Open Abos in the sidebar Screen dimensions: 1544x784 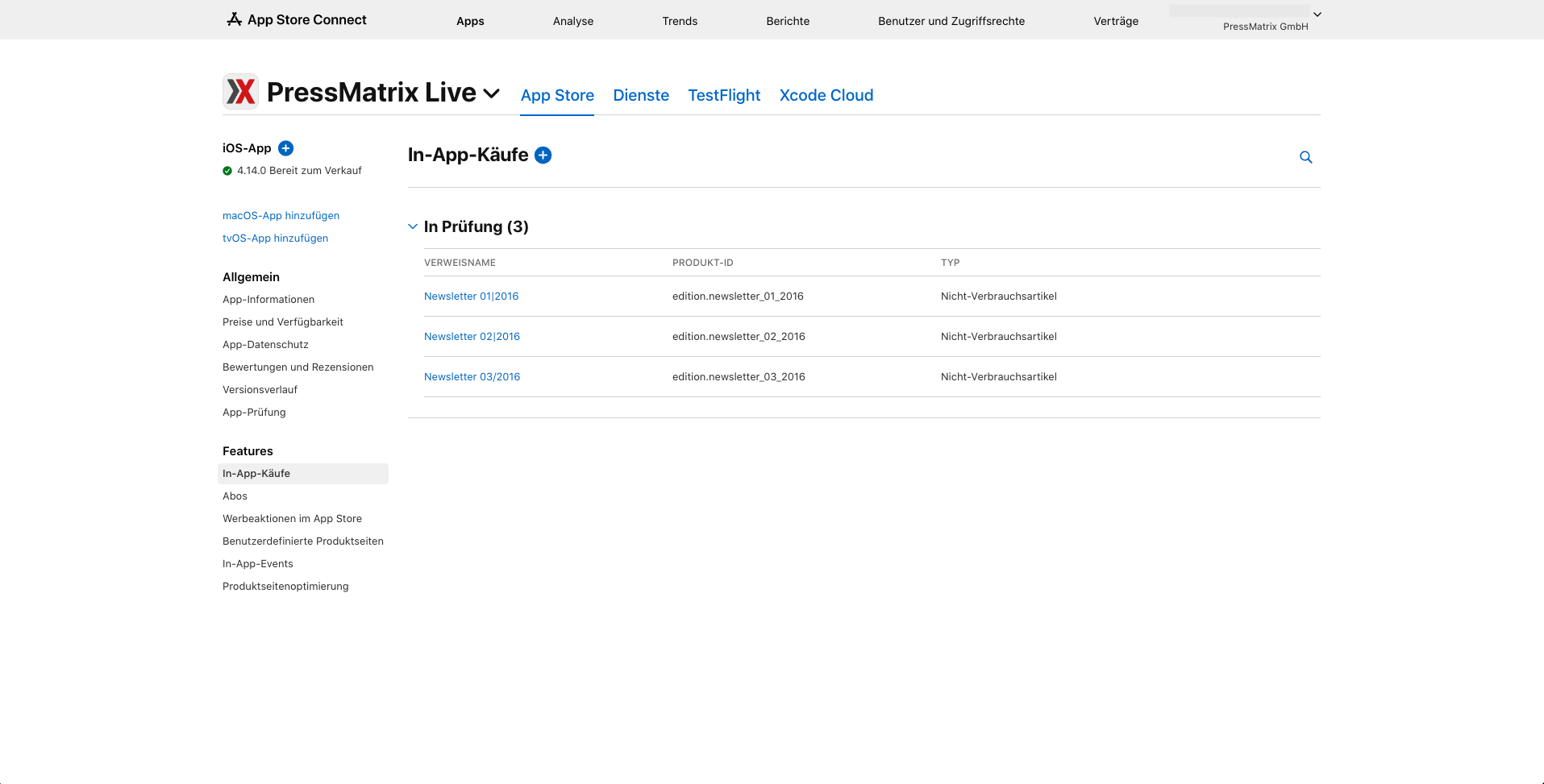(x=235, y=496)
